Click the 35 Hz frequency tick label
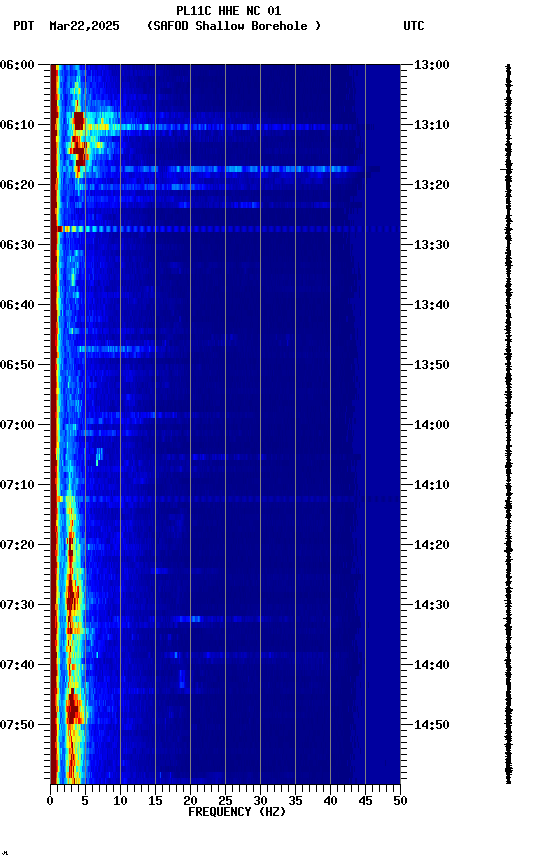The image size is (552, 864). (295, 801)
